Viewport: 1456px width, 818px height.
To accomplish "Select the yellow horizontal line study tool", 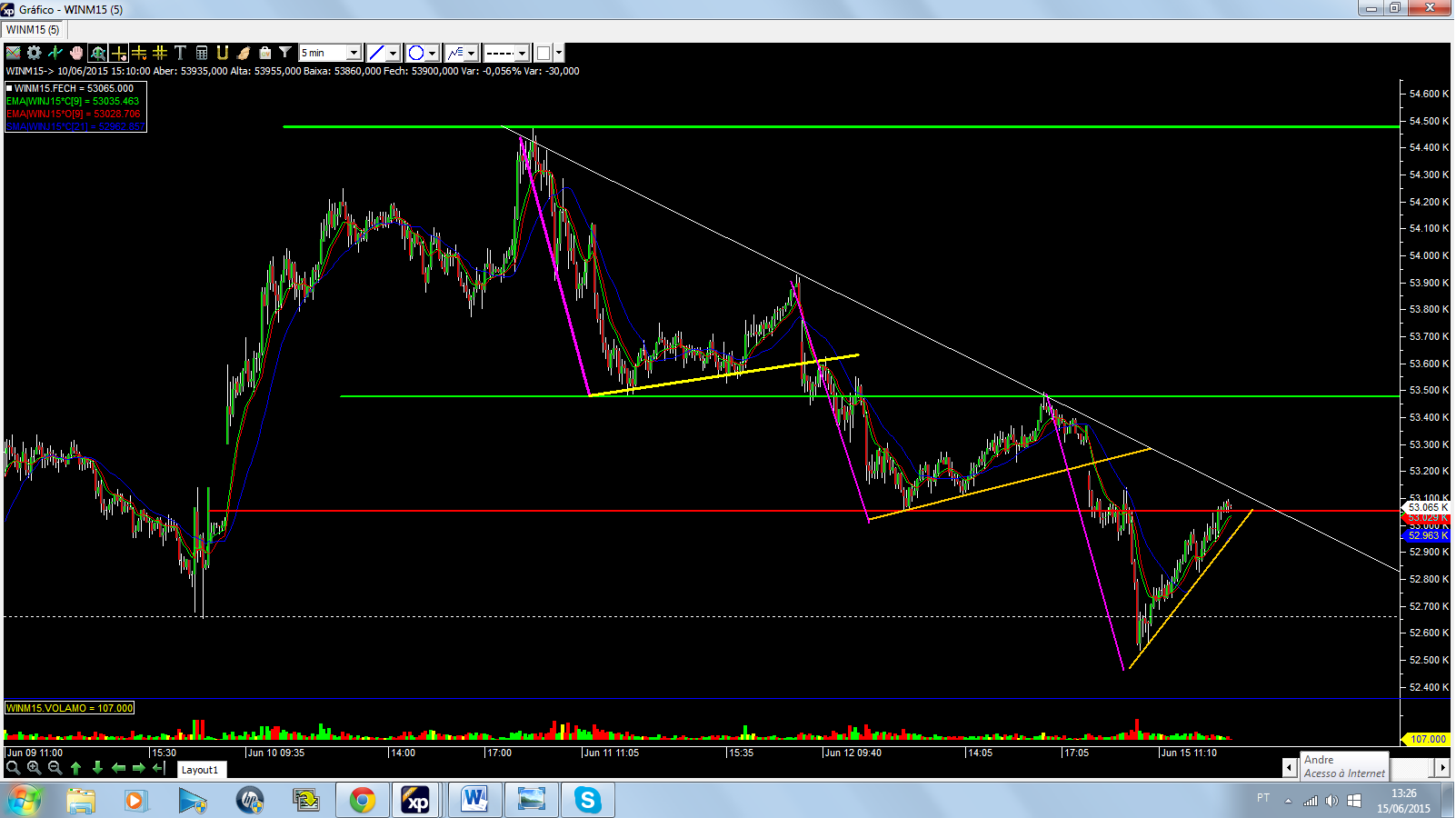I will (139, 53).
